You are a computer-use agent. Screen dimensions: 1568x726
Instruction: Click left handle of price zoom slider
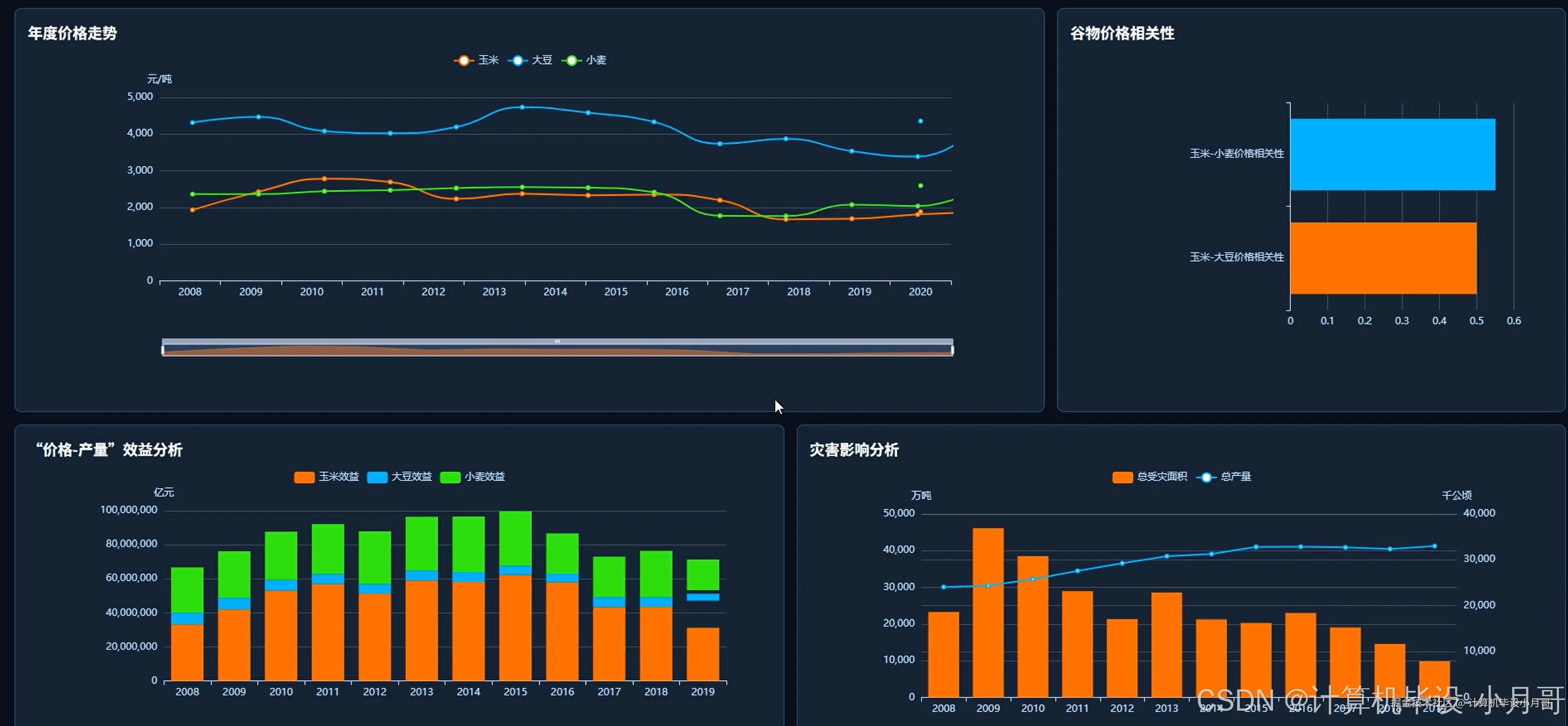[163, 350]
